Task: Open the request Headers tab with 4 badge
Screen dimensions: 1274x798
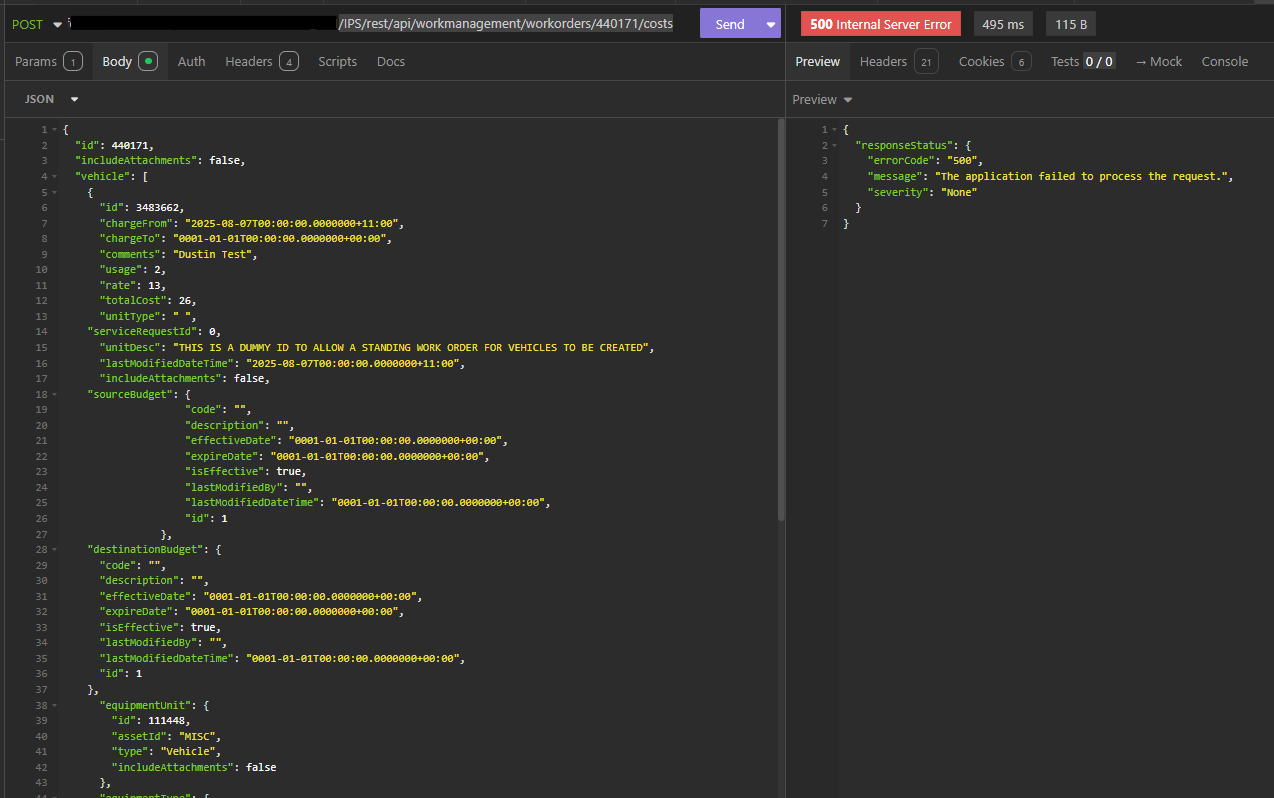Action: click(261, 62)
